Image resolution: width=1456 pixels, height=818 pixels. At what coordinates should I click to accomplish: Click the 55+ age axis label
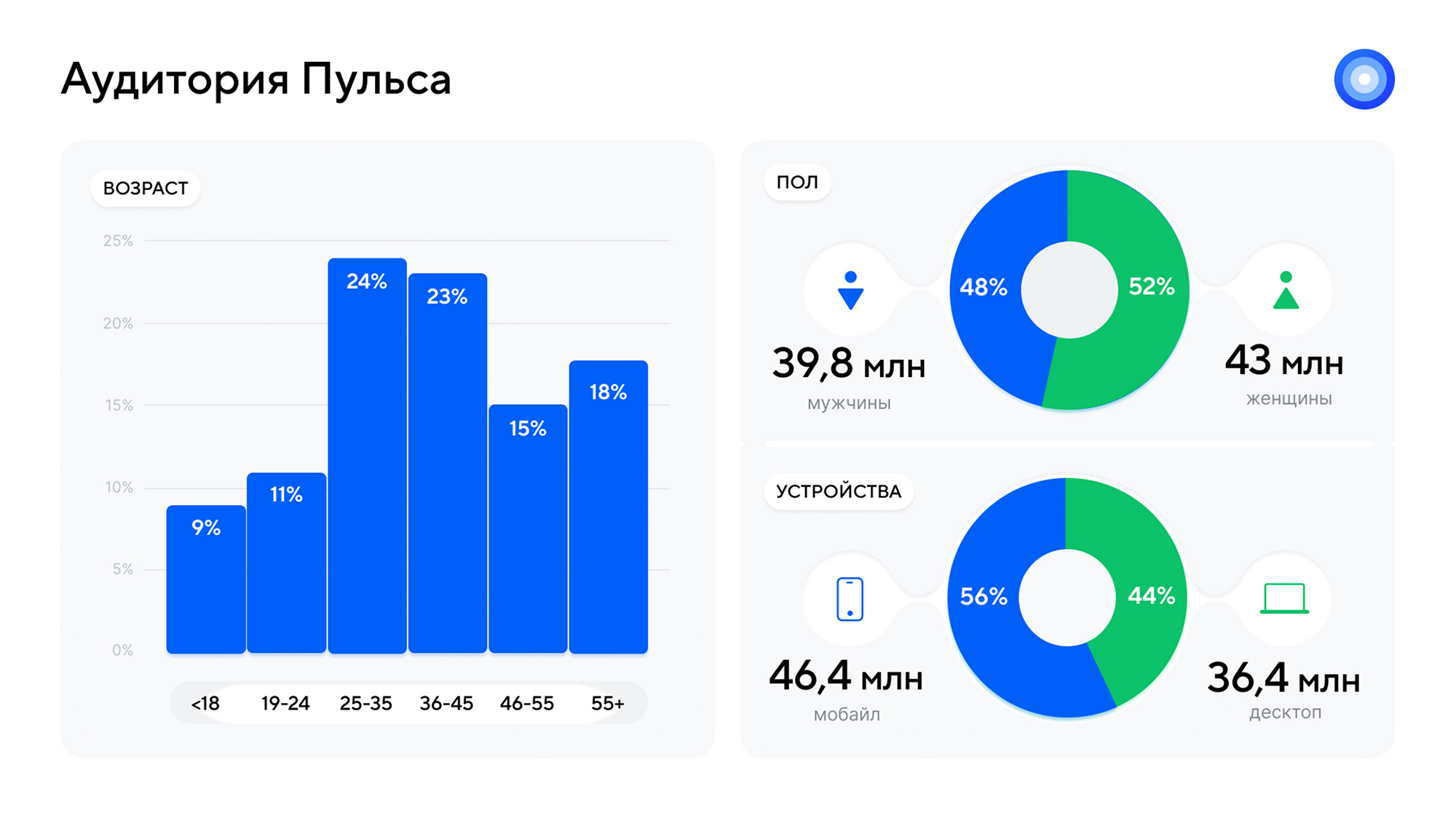click(608, 704)
